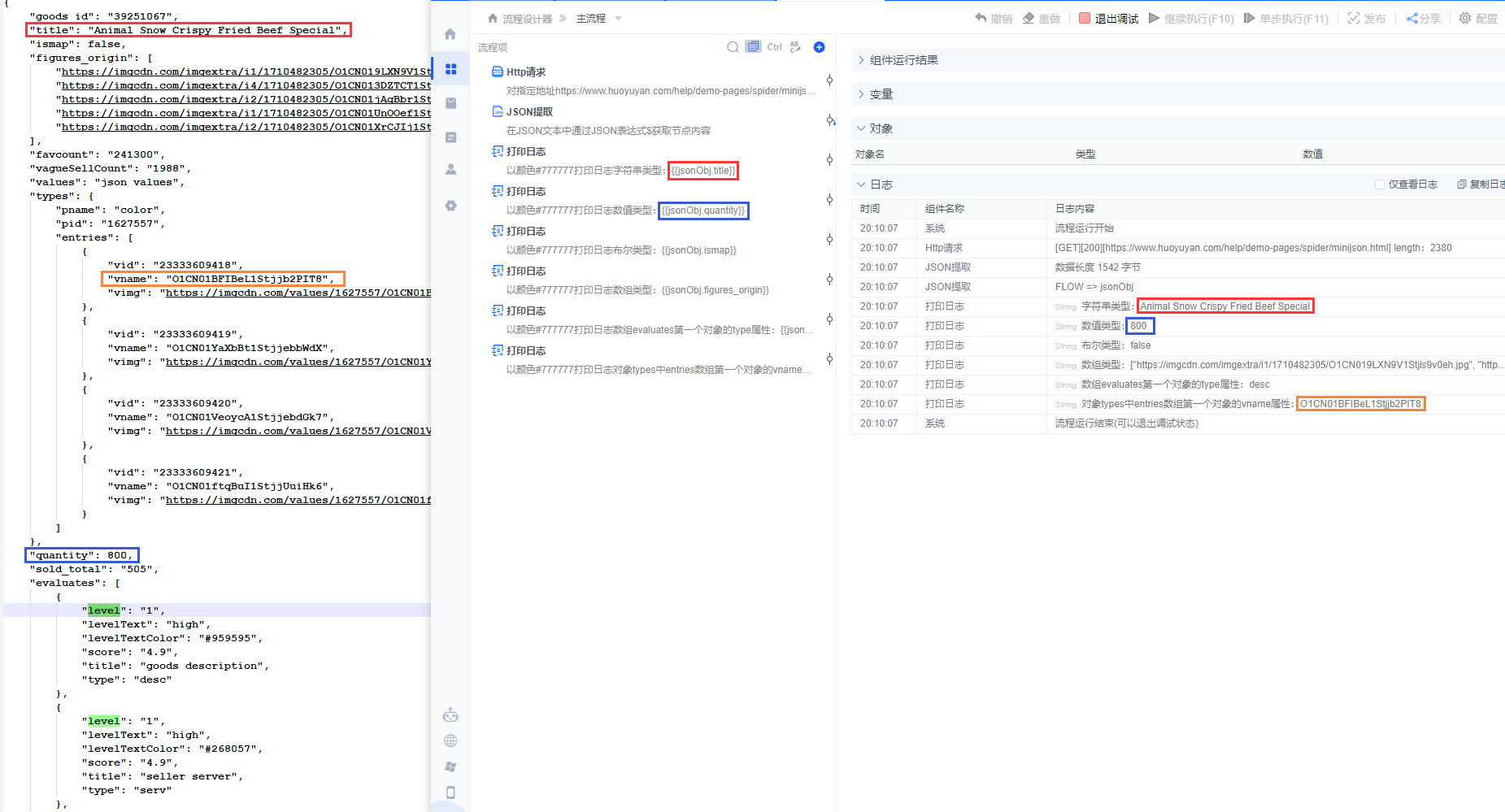This screenshot has width=1505, height=812.
Task: Collapse the 日志 section
Action: pos(861,185)
